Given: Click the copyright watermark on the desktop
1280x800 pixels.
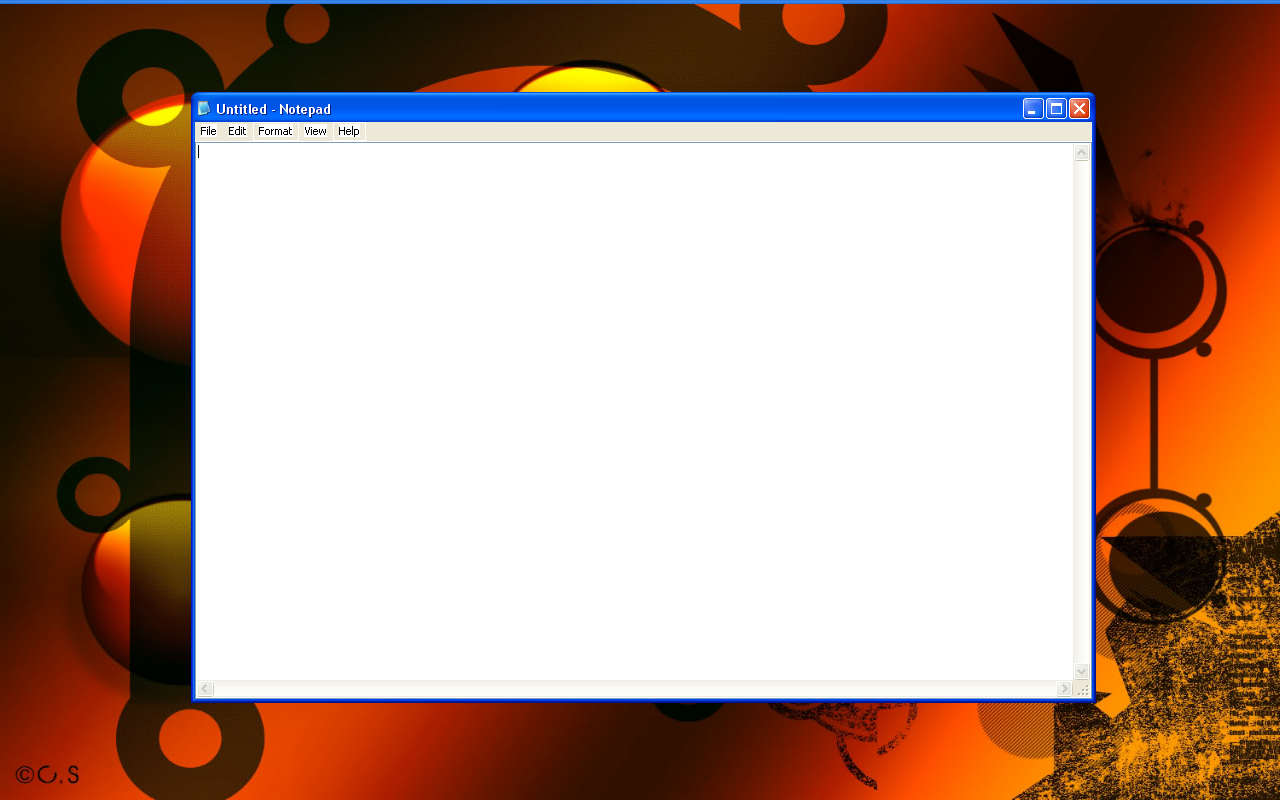Looking at the screenshot, I should tap(45, 773).
